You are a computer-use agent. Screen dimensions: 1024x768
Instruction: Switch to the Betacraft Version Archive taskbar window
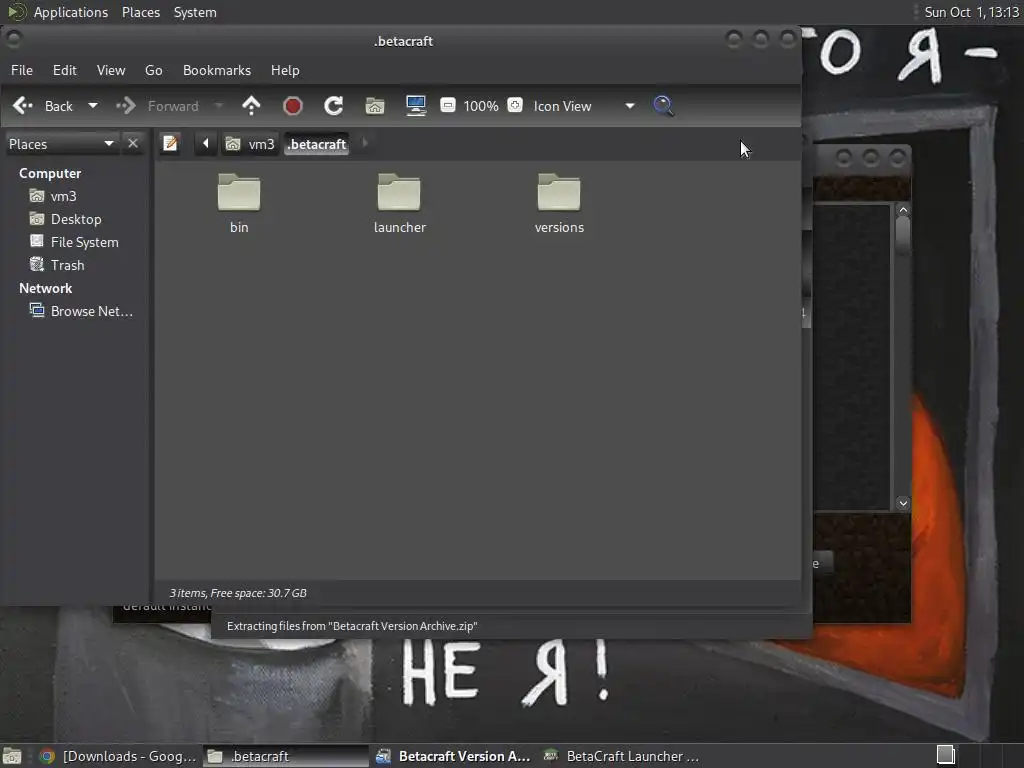coord(453,756)
